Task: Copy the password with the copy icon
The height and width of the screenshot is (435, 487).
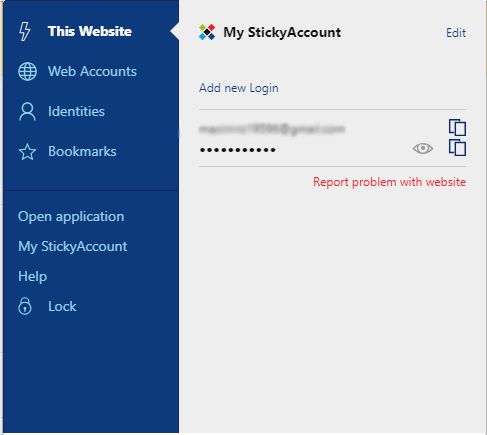Action: click(457, 148)
